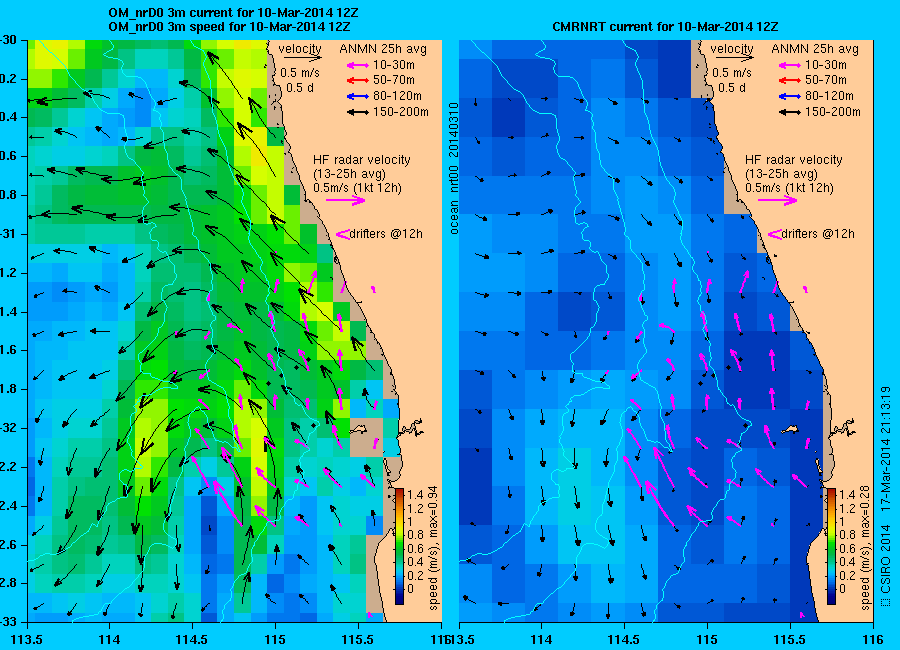Click the magenta HF radar arrow in CMRNRT panel
900x650 pixels.
(x=778, y=200)
